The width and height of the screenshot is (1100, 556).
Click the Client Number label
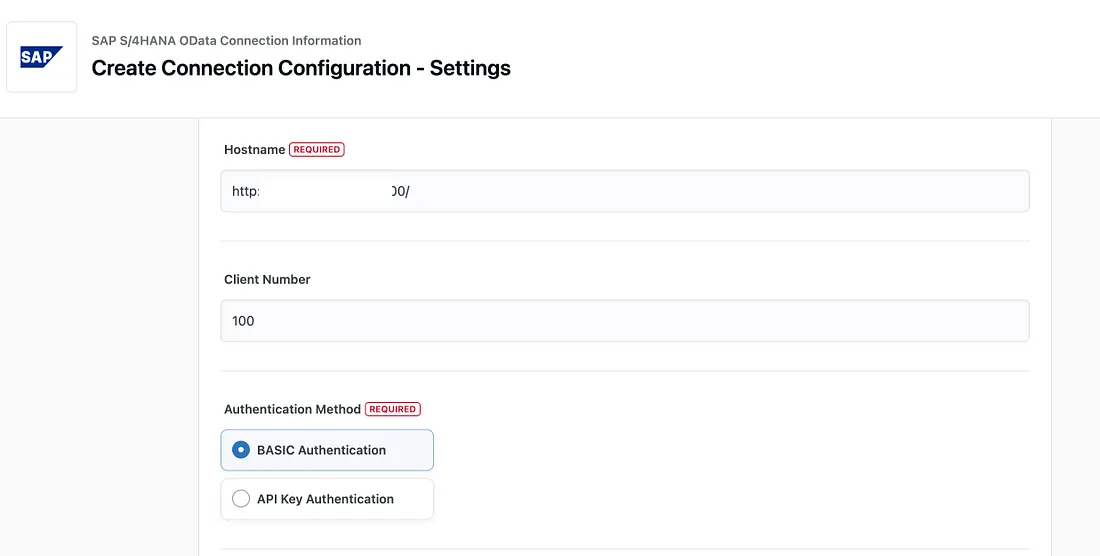267,280
